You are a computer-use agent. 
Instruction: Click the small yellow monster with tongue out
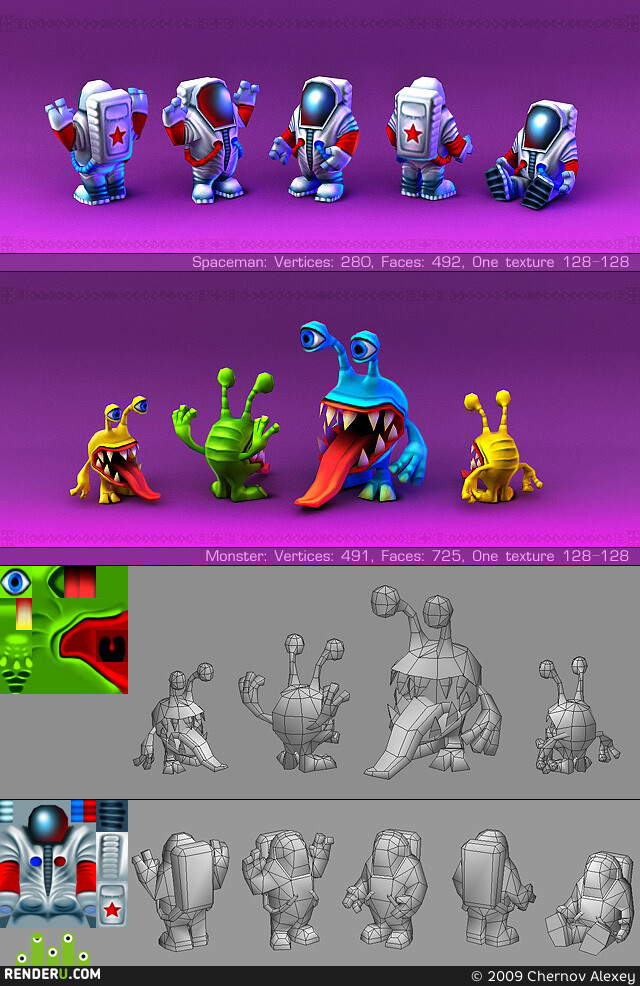pos(114,450)
